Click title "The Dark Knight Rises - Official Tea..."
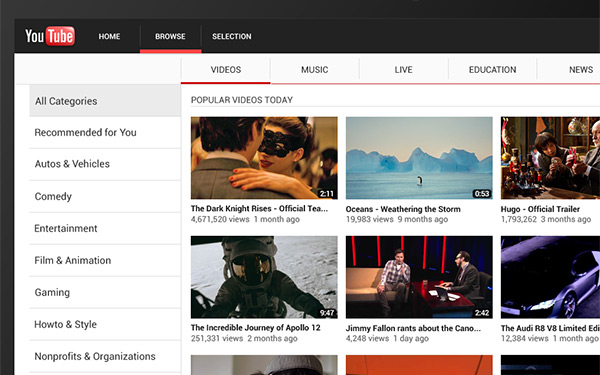The height and width of the screenshot is (375, 600). [x=259, y=209]
